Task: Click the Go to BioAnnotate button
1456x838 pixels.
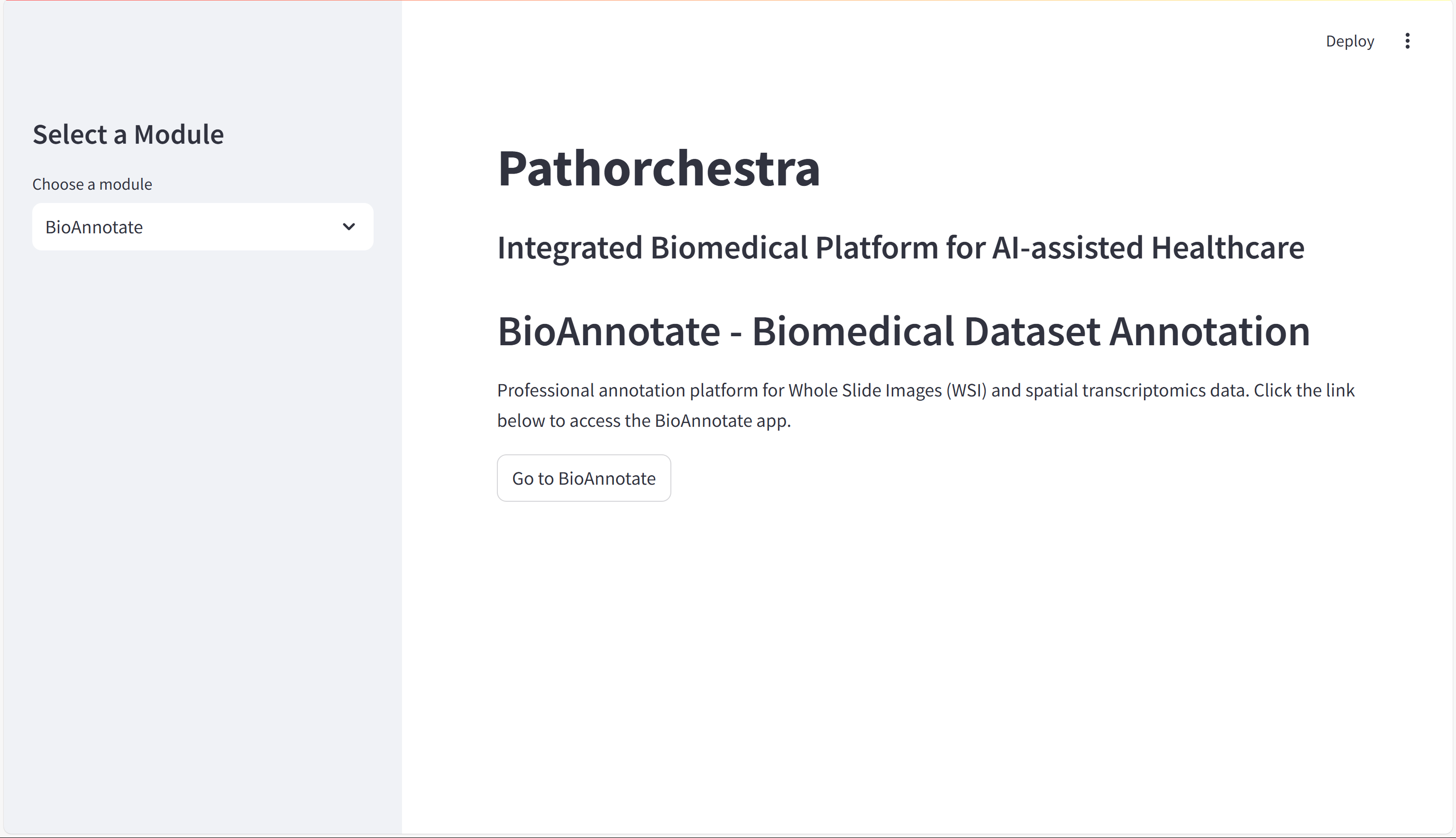Action: point(583,479)
